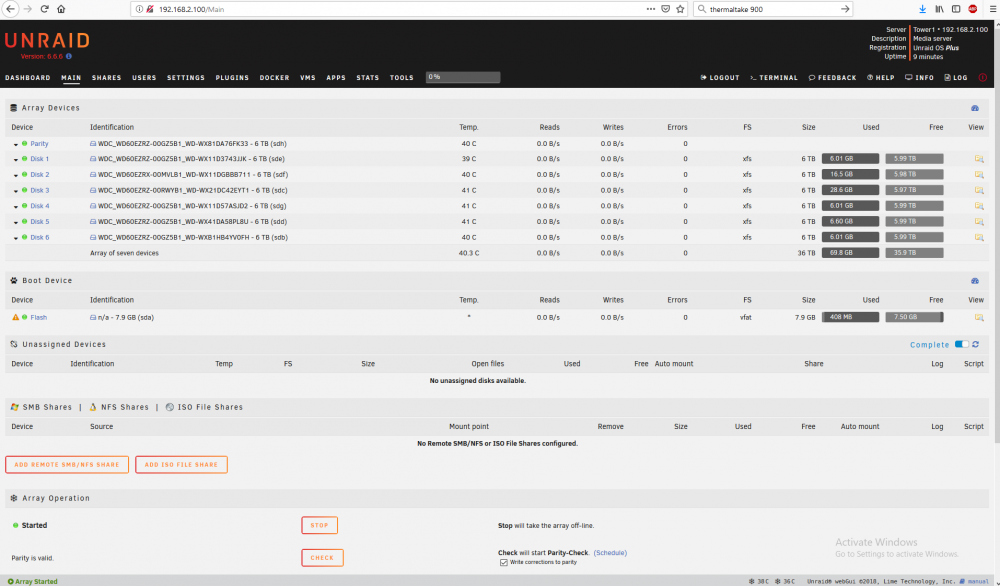Viewport: 1000px width, 586px height.
Task: Click Logout in the header
Action: coord(720,78)
